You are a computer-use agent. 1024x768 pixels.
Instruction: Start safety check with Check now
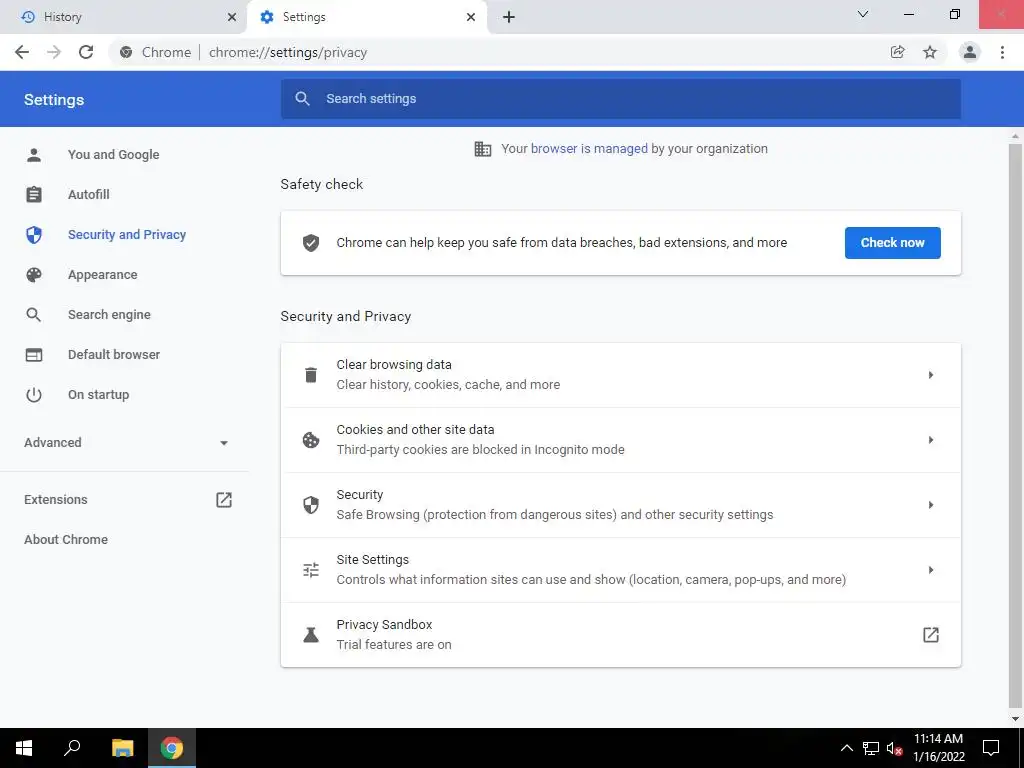[892, 243]
